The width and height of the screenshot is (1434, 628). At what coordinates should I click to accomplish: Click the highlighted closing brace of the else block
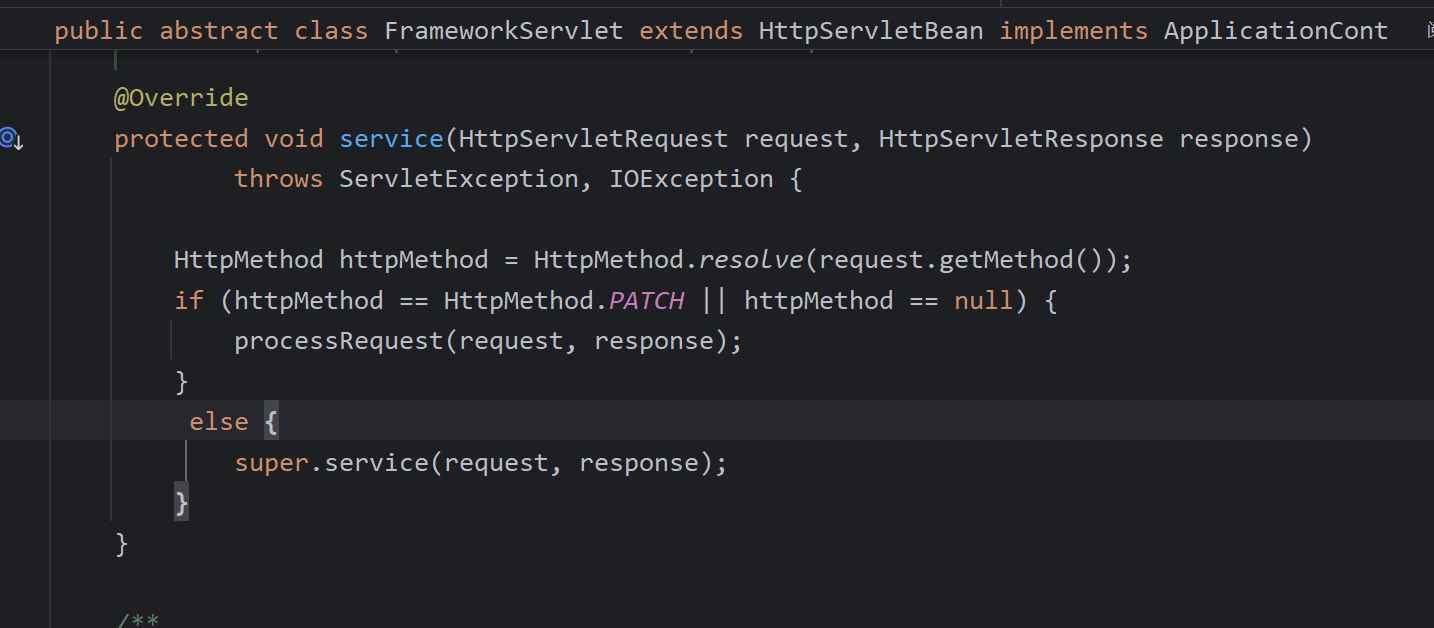181,503
